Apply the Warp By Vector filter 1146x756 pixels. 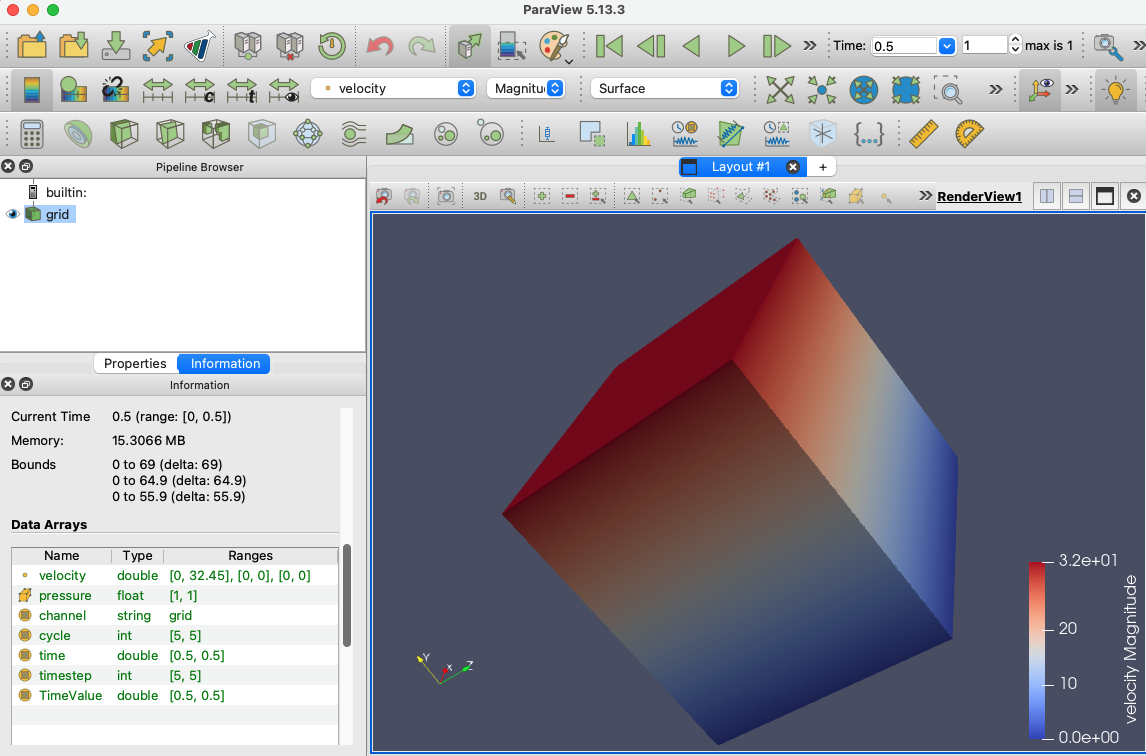point(400,134)
